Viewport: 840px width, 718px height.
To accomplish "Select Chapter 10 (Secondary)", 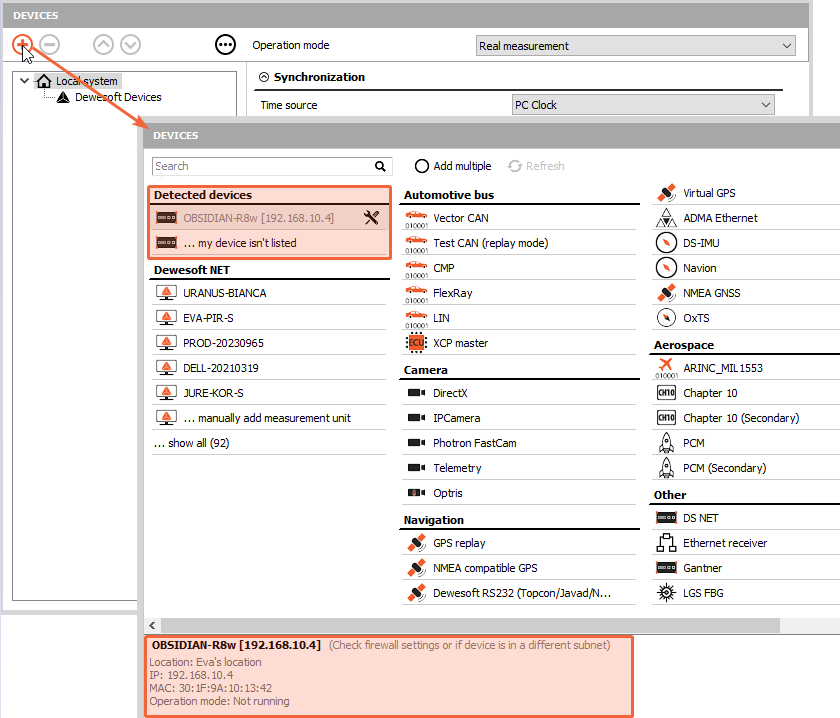I will (746, 418).
